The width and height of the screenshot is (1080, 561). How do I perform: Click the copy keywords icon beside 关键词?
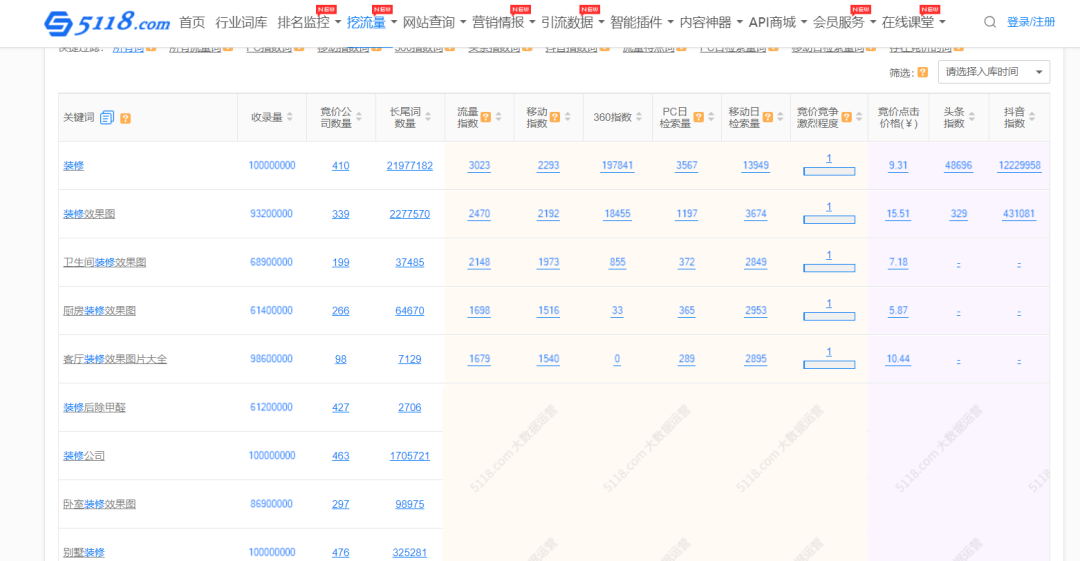[107, 117]
